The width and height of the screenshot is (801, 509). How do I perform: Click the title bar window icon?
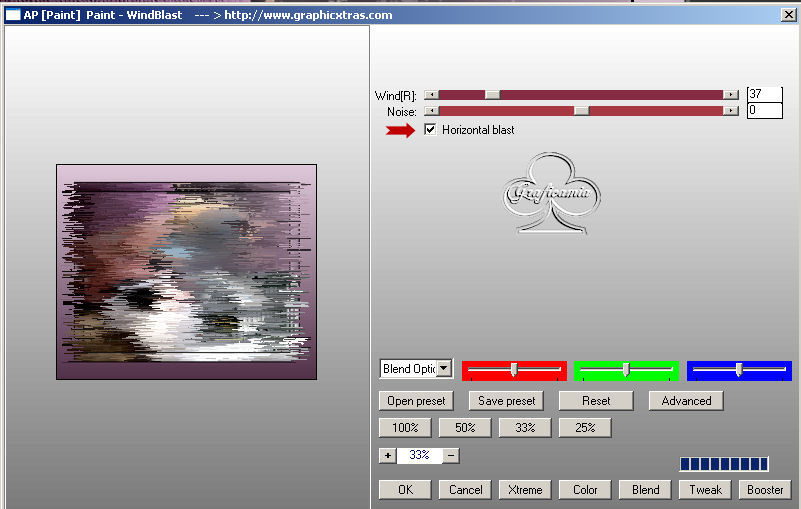click(x=13, y=15)
